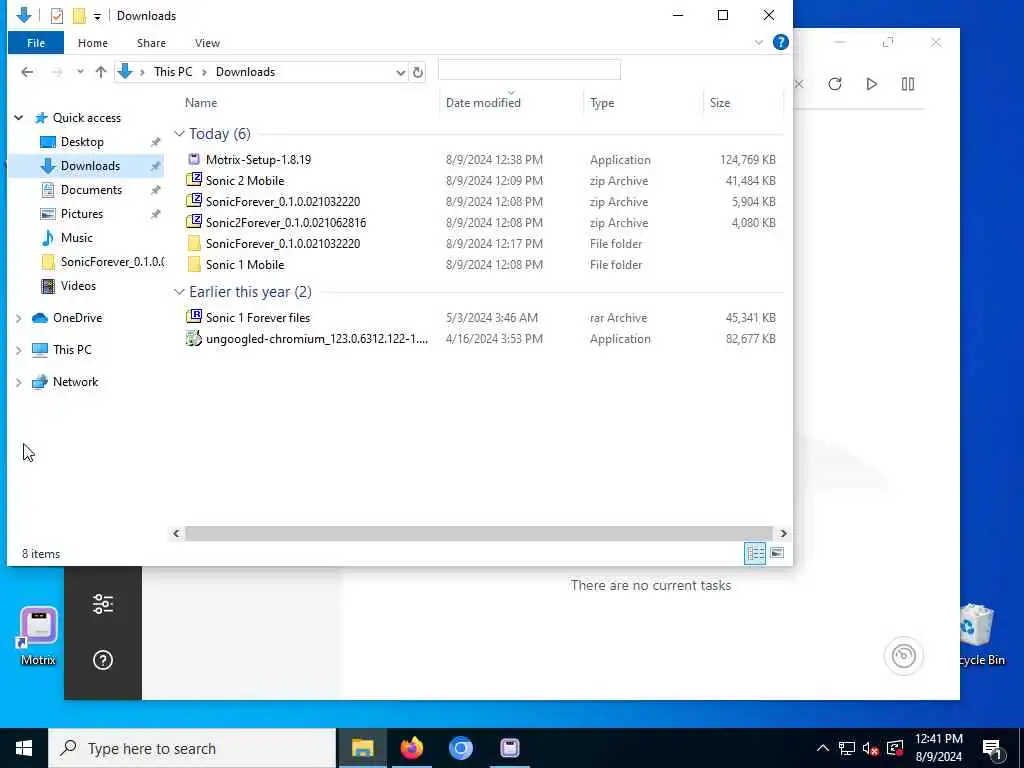Open Motrix from taskbar
Image resolution: width=1024 pixels, height=768 pixels.
[x=509, y=748]
